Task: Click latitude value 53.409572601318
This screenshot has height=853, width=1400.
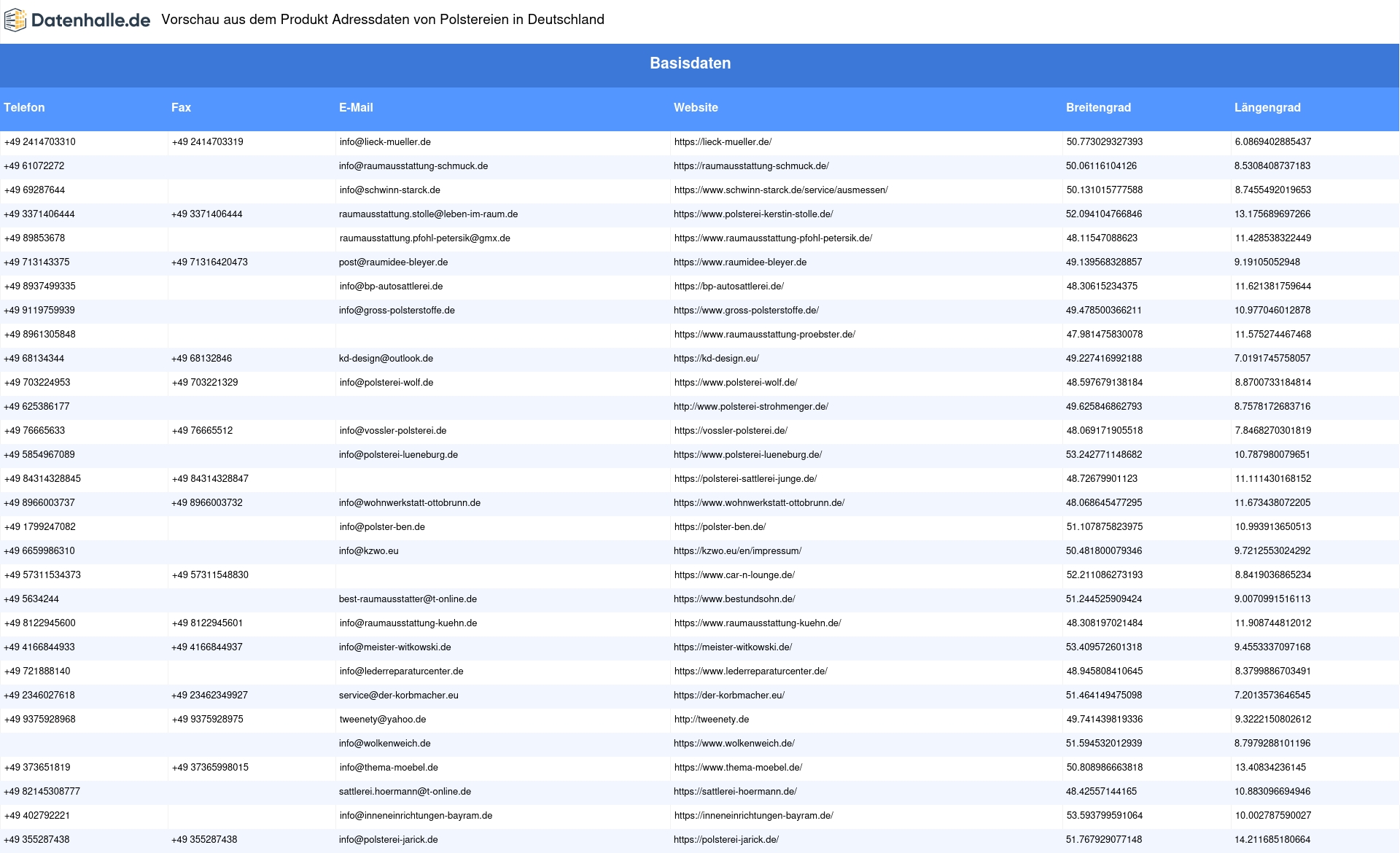Action: click(x=1104, y=647)
